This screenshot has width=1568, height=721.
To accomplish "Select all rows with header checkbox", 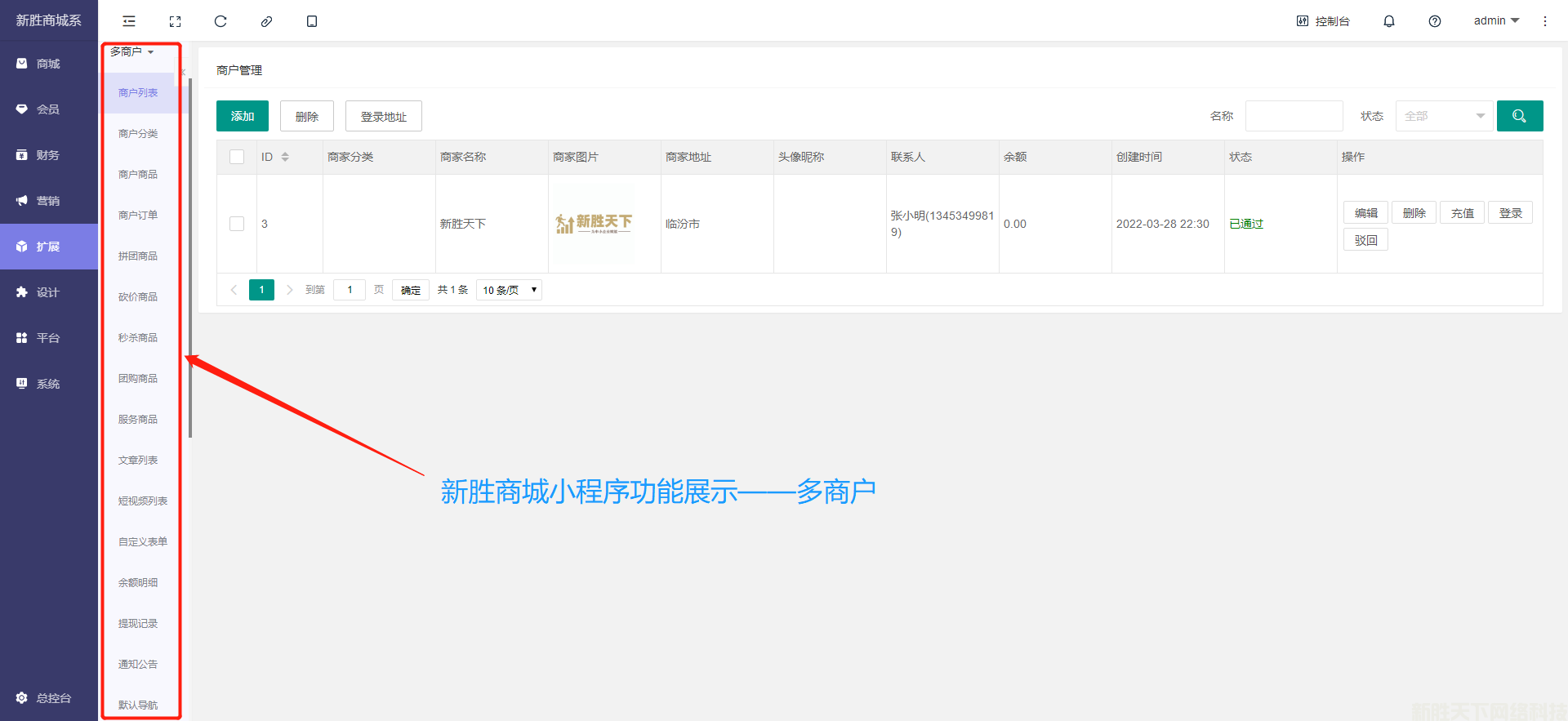I will [237, 157].
